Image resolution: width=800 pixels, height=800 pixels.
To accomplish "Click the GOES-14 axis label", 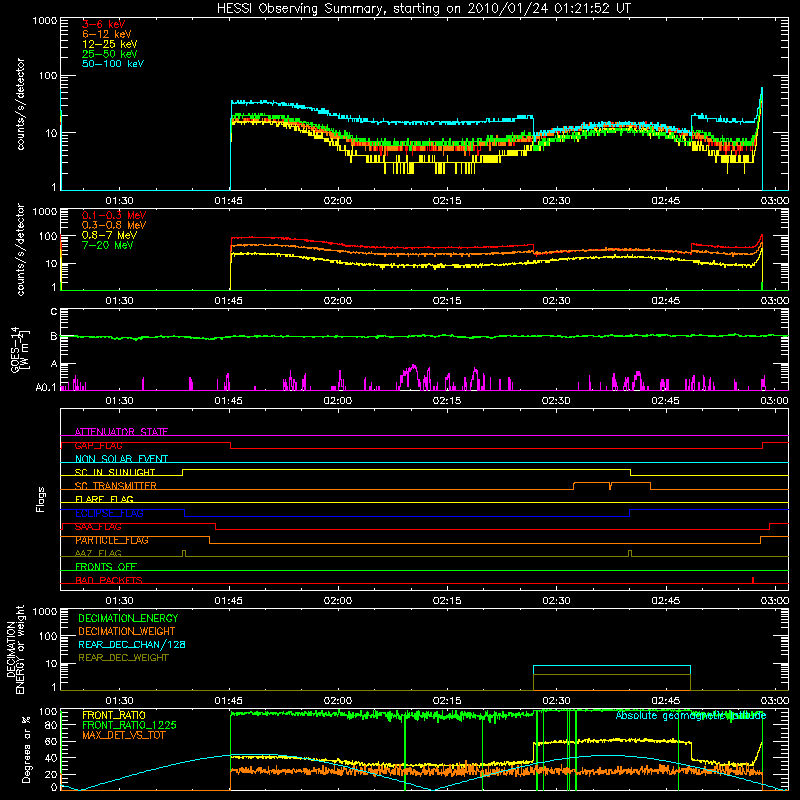I will (19, 349).
